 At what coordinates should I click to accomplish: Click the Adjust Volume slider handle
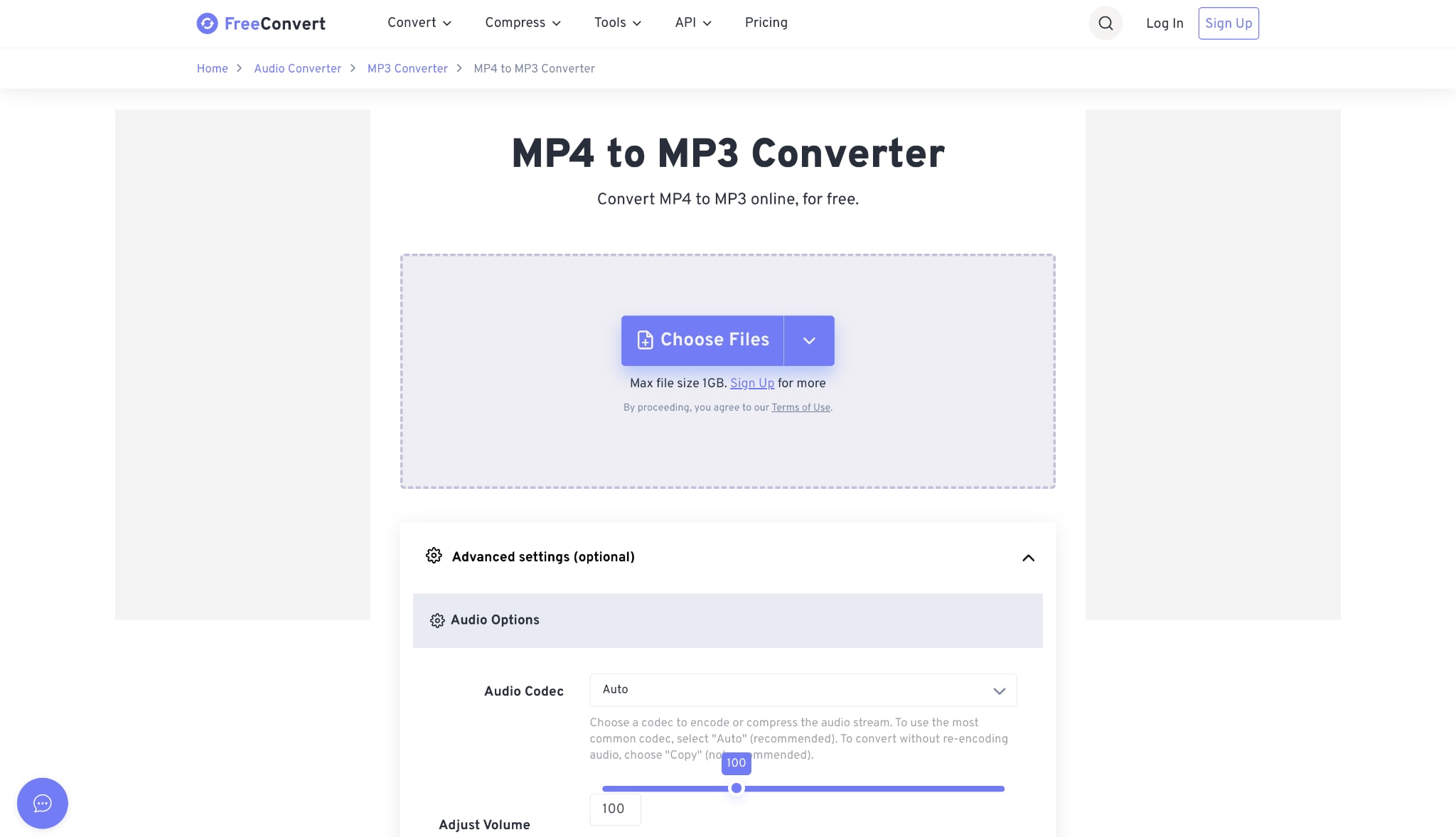(737, 788)
